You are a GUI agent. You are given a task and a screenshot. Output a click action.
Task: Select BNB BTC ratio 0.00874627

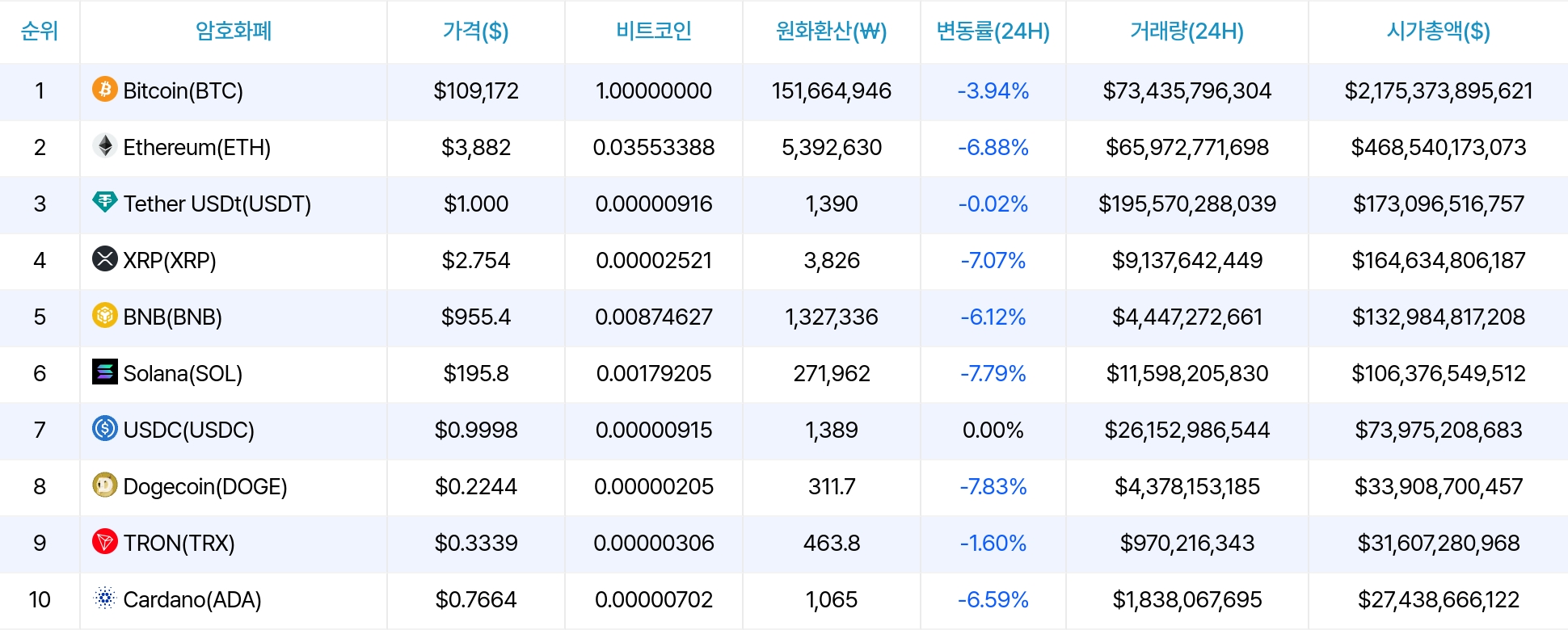[x=654, y=317]
